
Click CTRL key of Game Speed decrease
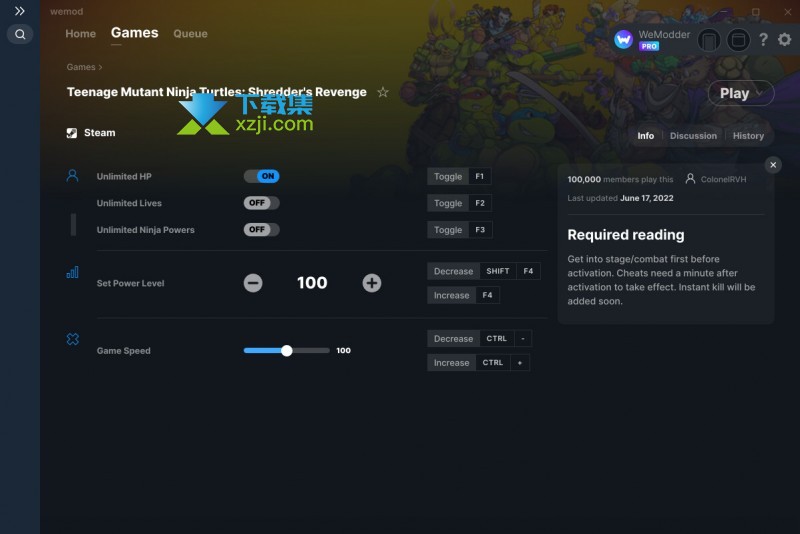(496, 339)
